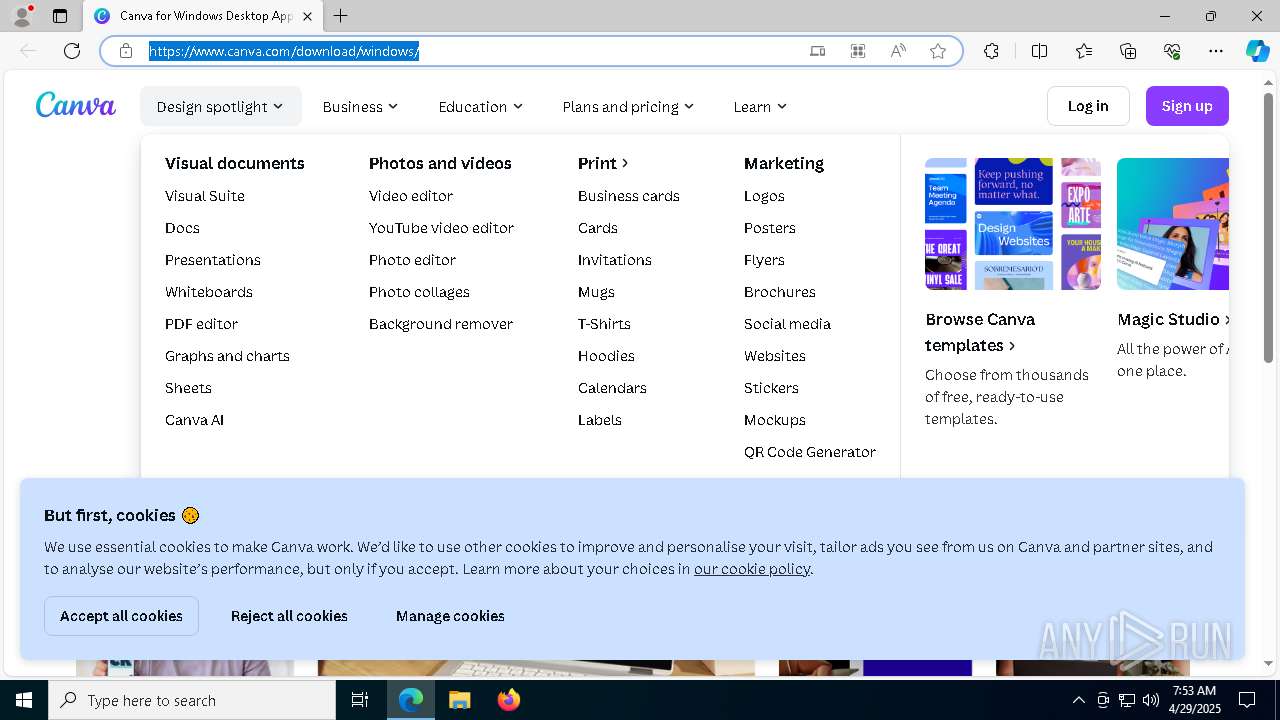Open the taskbar clock and date

pyautogui.click(x=1194, y=700)
